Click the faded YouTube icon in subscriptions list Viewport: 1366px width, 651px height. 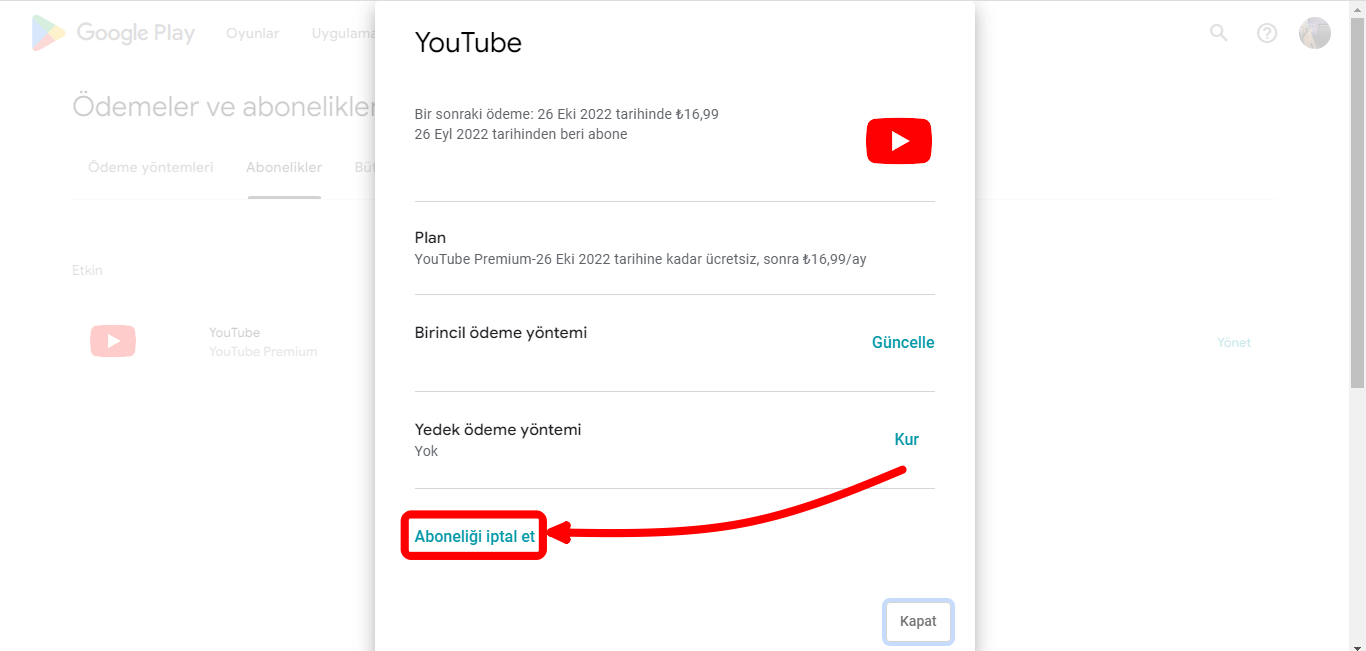(x=113, y=341)
